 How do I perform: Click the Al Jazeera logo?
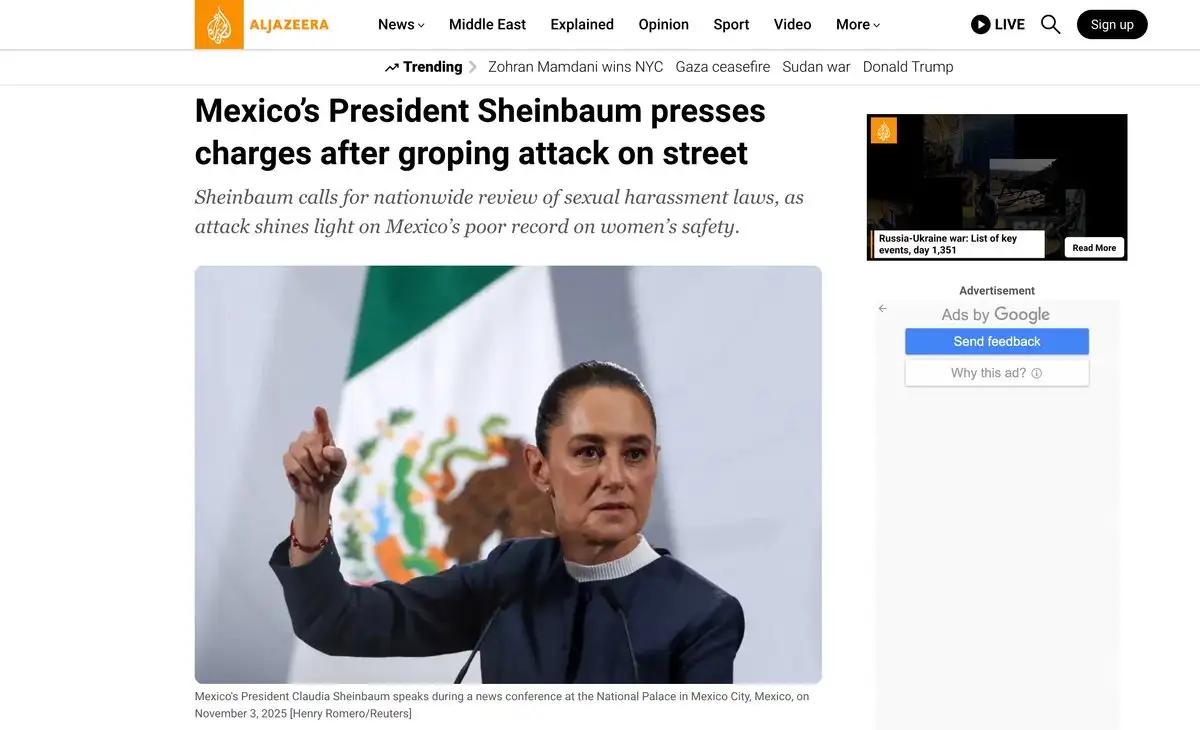[x=262, y=24]
